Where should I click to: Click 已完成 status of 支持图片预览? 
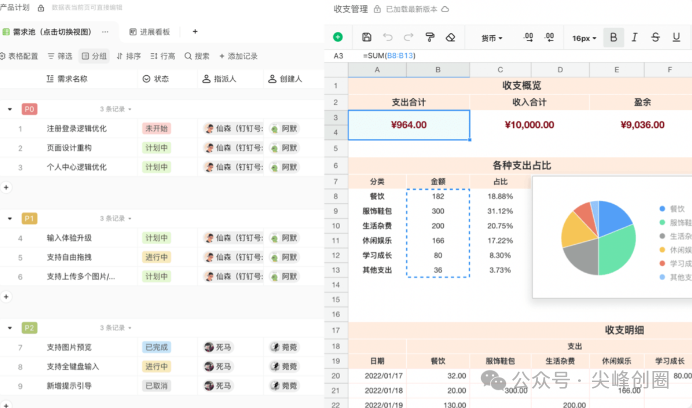point(157,347)
